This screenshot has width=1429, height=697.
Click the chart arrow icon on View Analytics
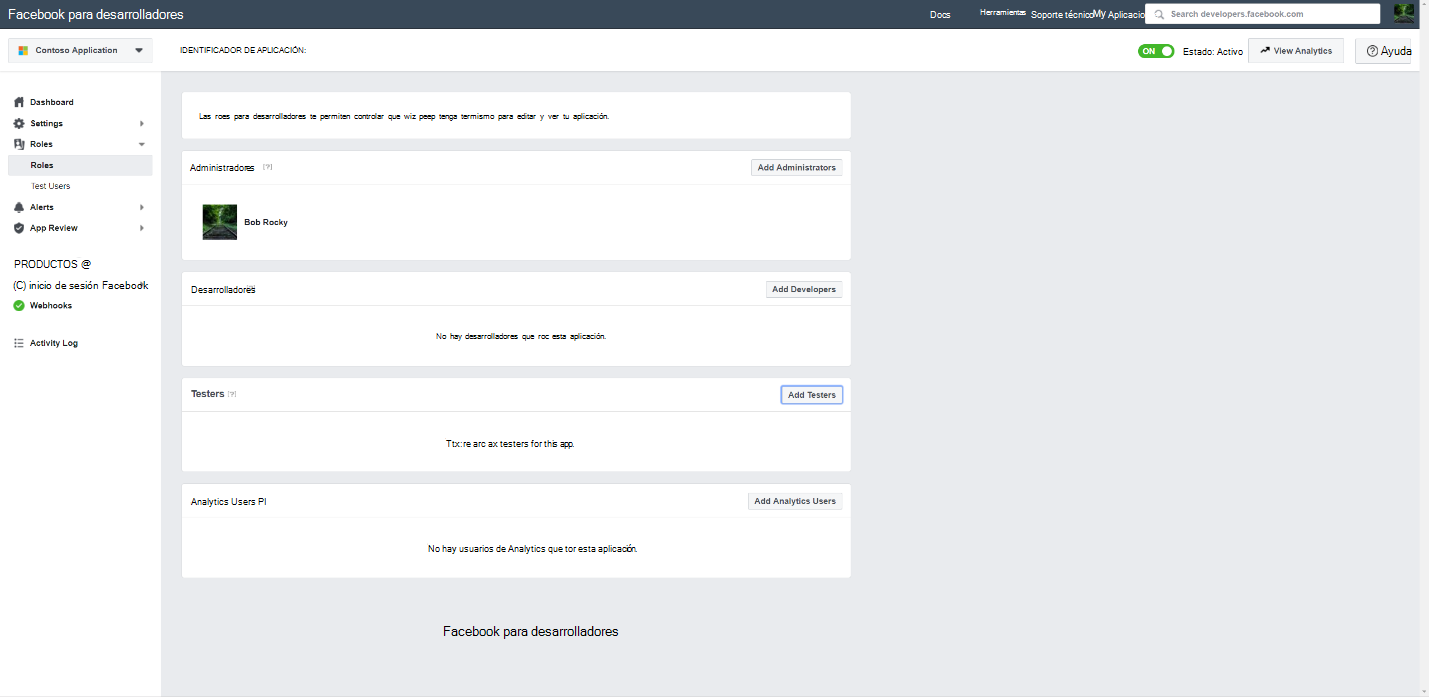1265,50
